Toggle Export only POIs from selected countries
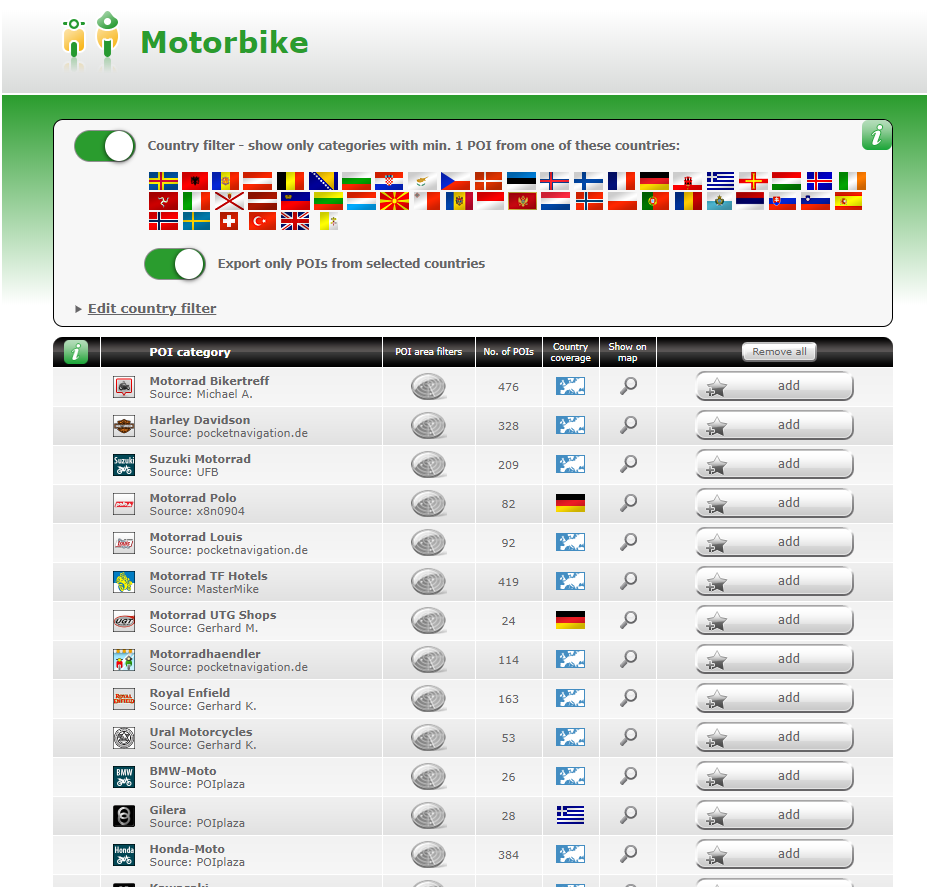929x889 pixels. click(175, 264)
